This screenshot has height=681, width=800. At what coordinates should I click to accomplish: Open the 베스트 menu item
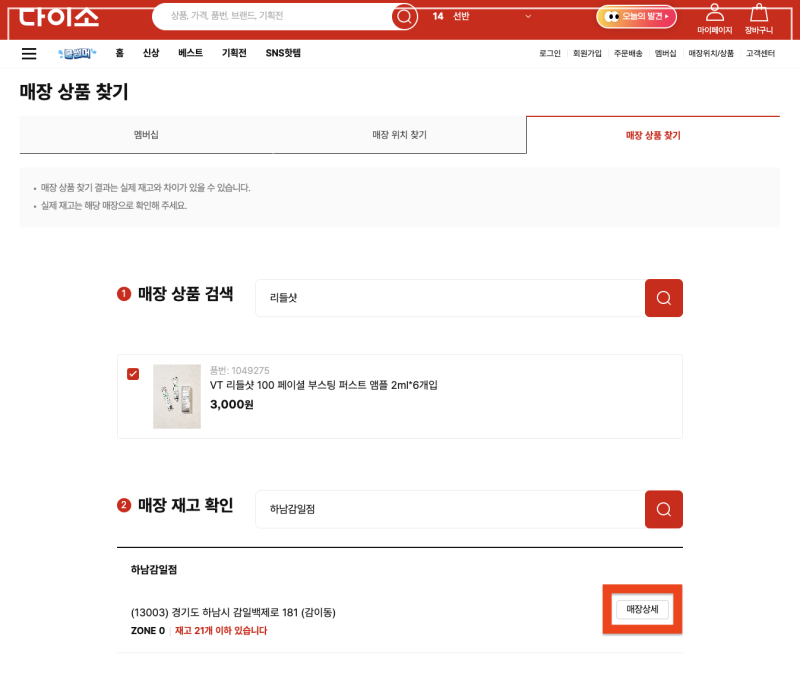pyautogui.click(x=190, y=53)
